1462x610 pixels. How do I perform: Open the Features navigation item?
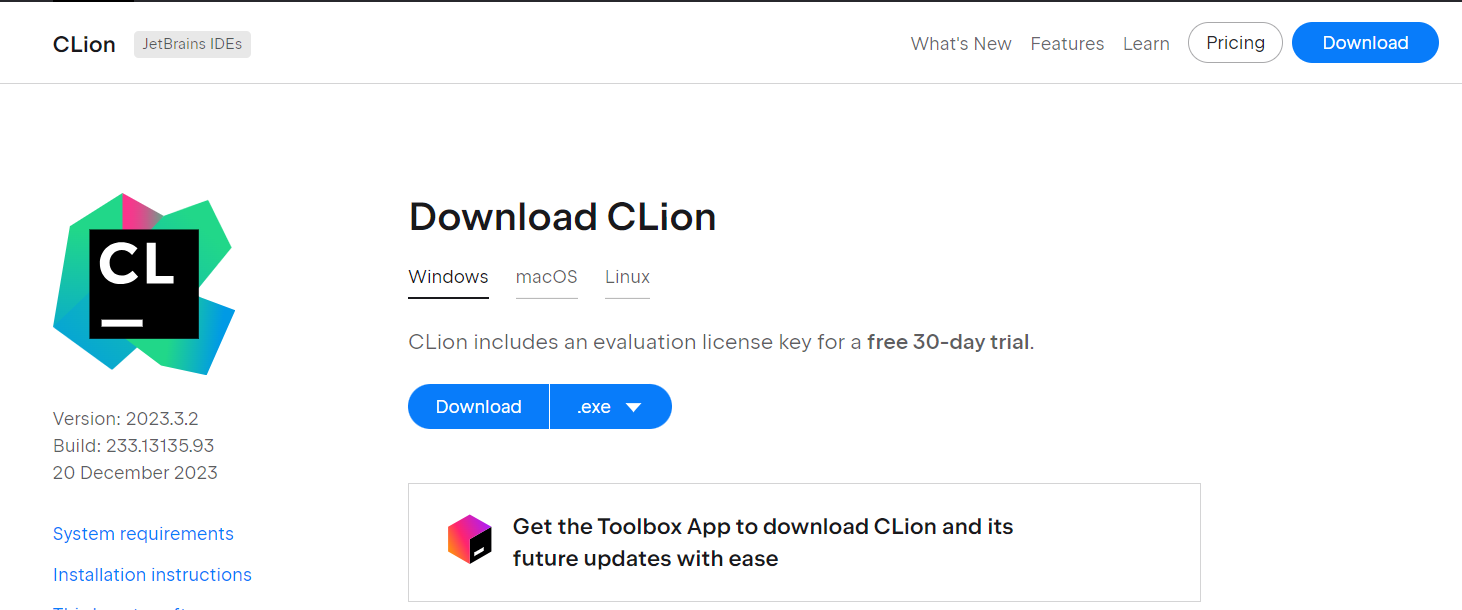[x=1067, y=44]
